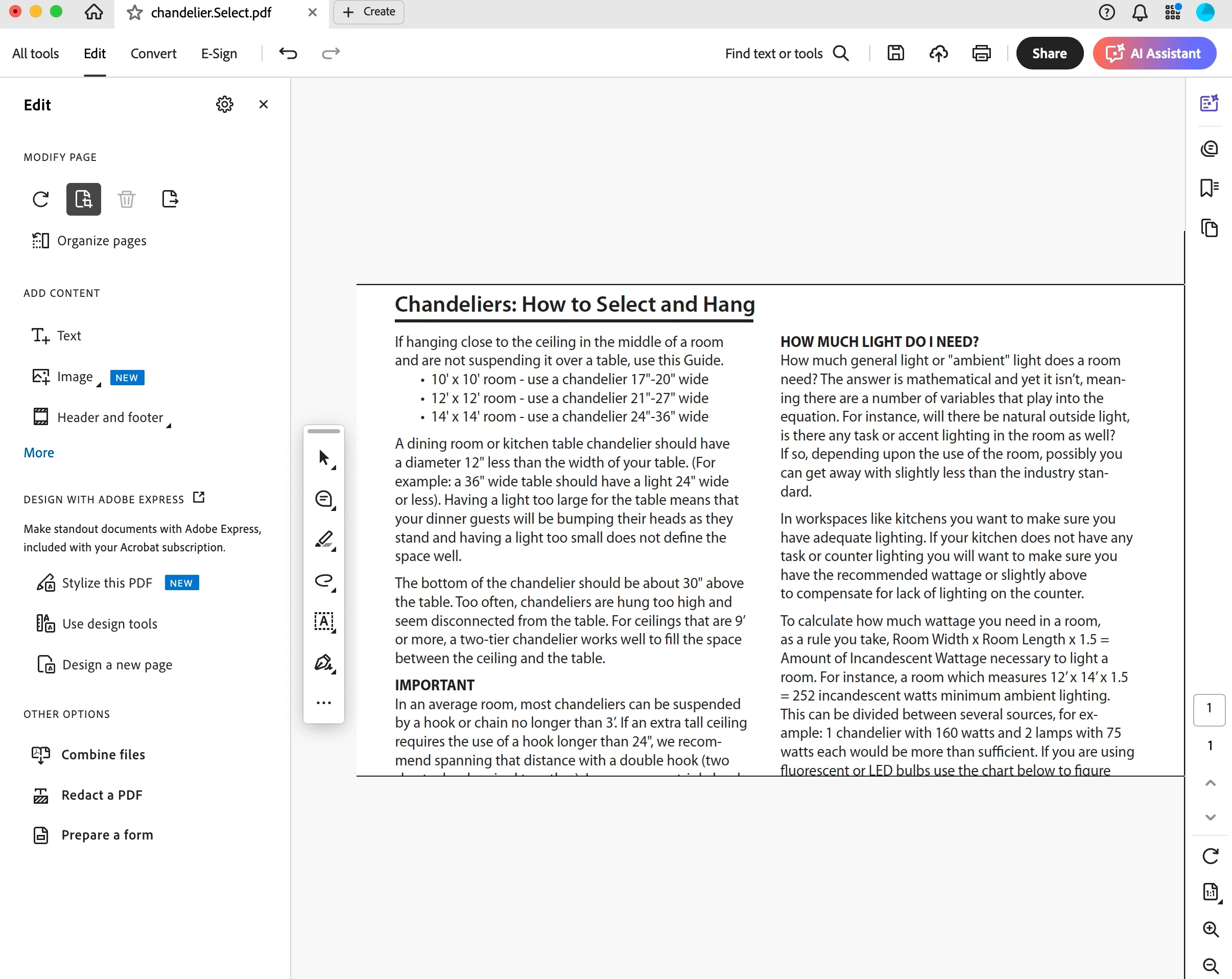
Task: Click the extract page icon
Action: pyautogui.click(x=170, y=199)
